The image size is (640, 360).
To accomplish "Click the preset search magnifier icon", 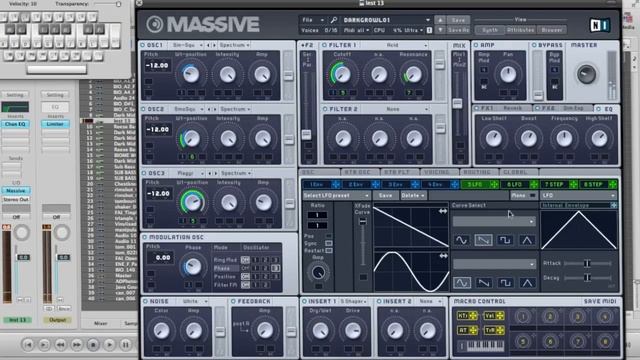I will click(334, 20).
